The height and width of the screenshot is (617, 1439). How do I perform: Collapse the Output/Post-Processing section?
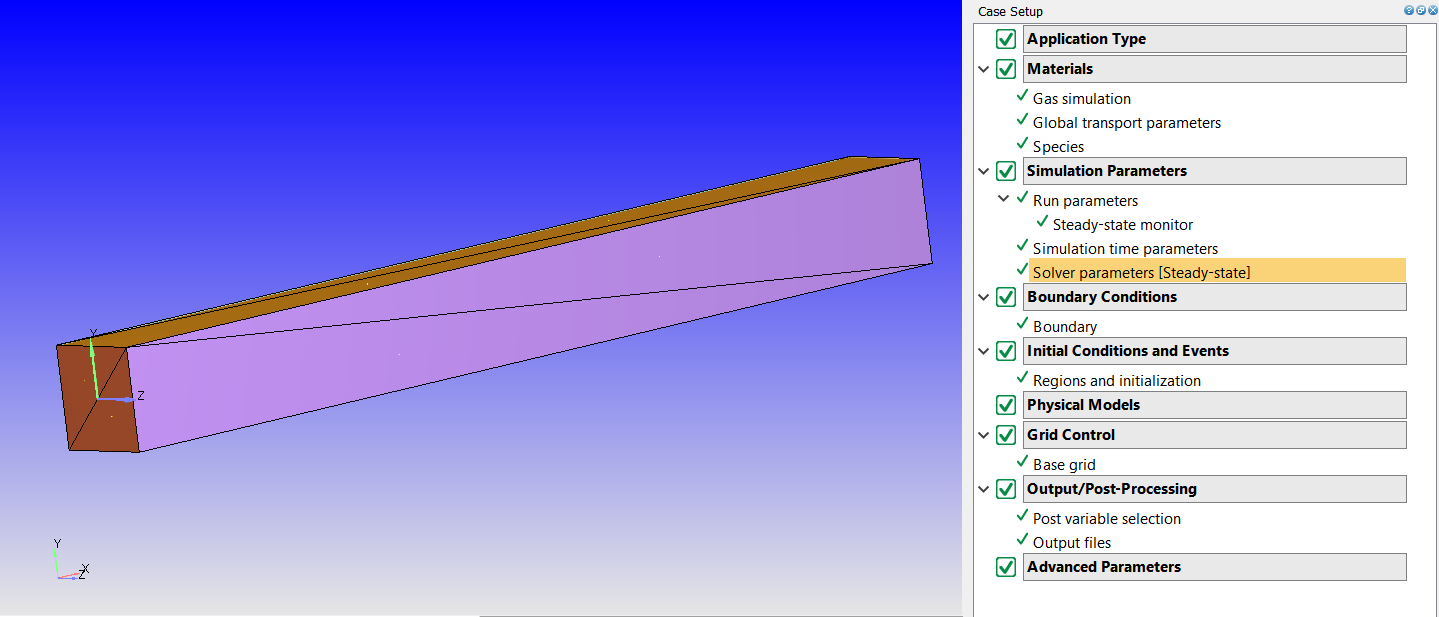tap(984, 488)
